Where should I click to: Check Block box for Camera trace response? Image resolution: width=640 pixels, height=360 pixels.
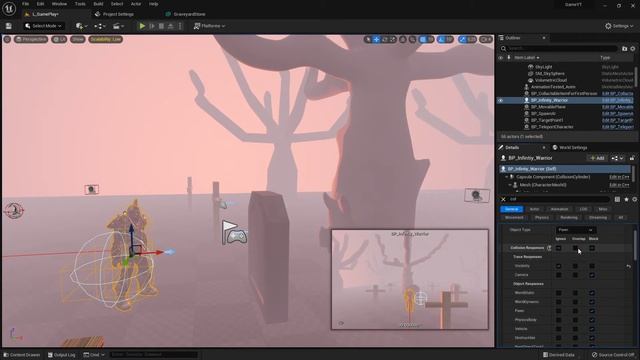click(x=592, y=275)
